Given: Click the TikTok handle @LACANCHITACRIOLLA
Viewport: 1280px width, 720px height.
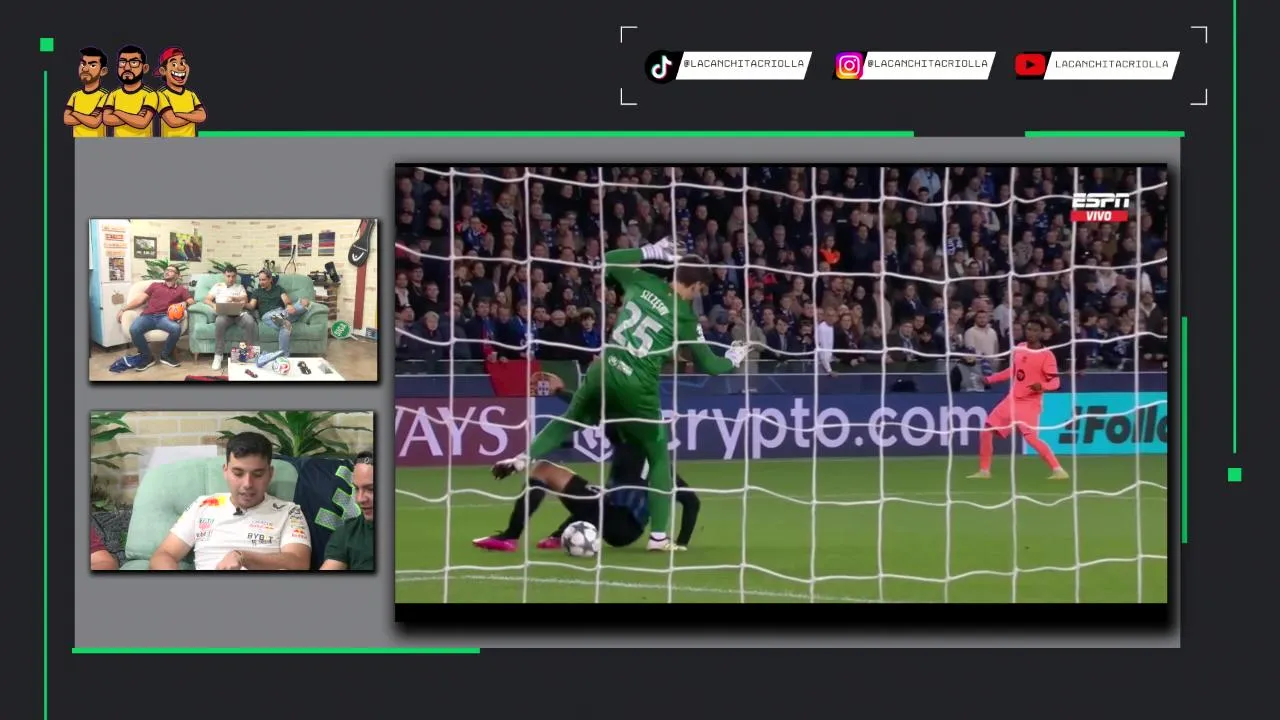Looking at the screenshot, I should coord(743,64).
